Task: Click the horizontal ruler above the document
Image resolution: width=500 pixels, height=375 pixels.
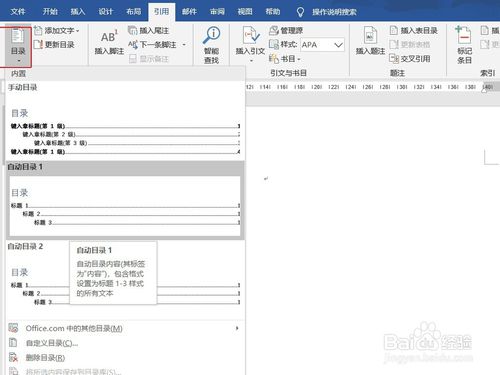Action: click(372, 87)
